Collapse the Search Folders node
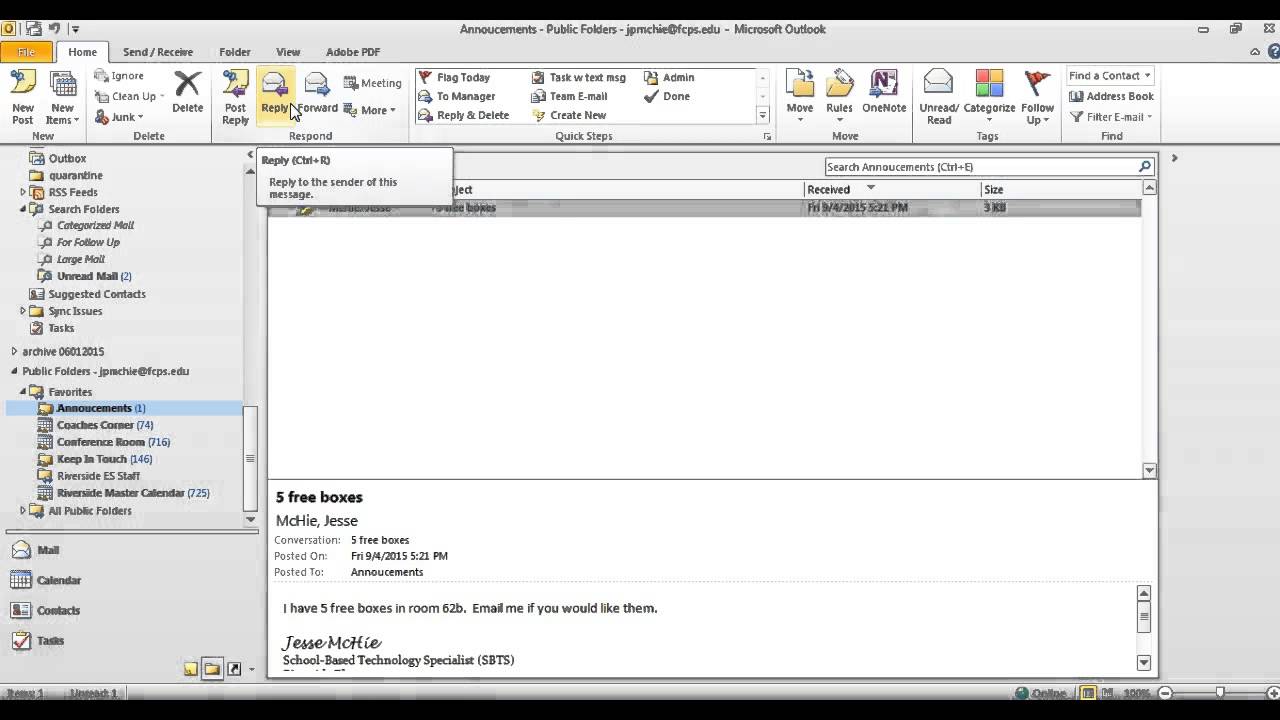Image resolution: width=1280 pixels, height=720 pixels. click(x=23, y=209)
